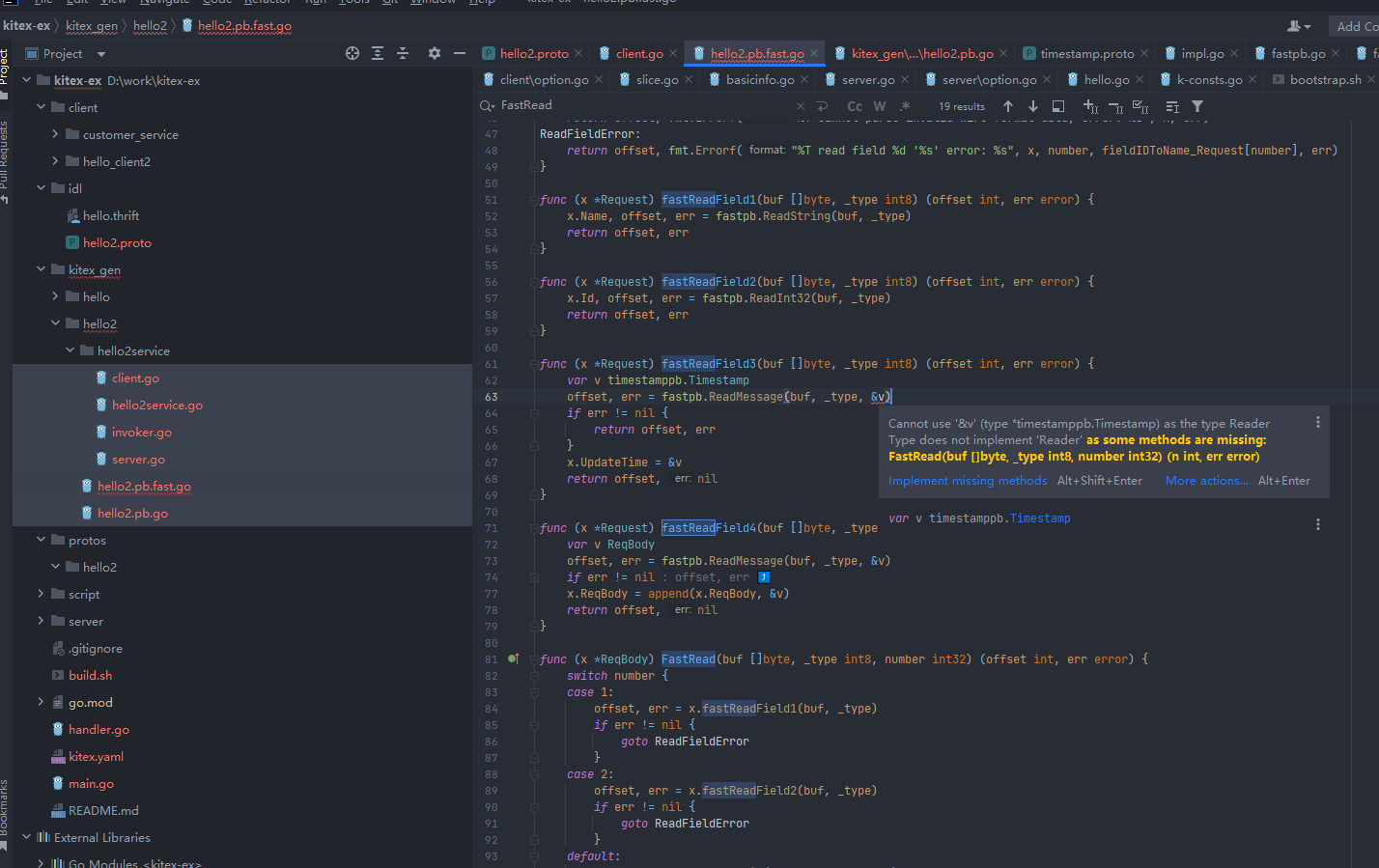
Task: Collapse the kitex-ex root folder
Action: click(27, 80)
